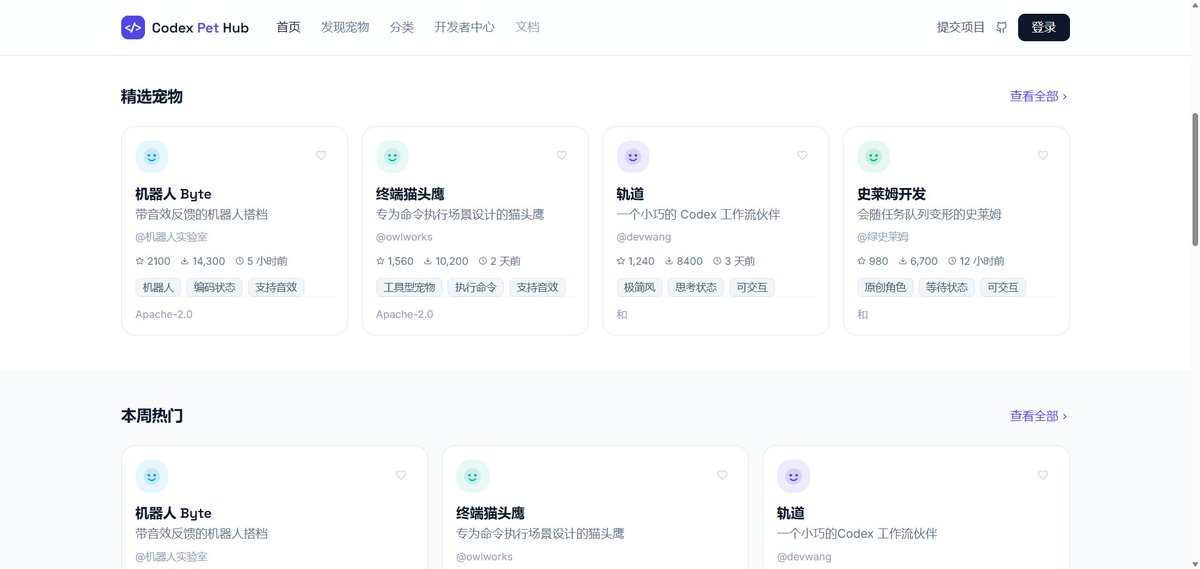The image size is (1200, 569).
Task: Go to the 首页 nav item
Action: (x=288, y=27)
